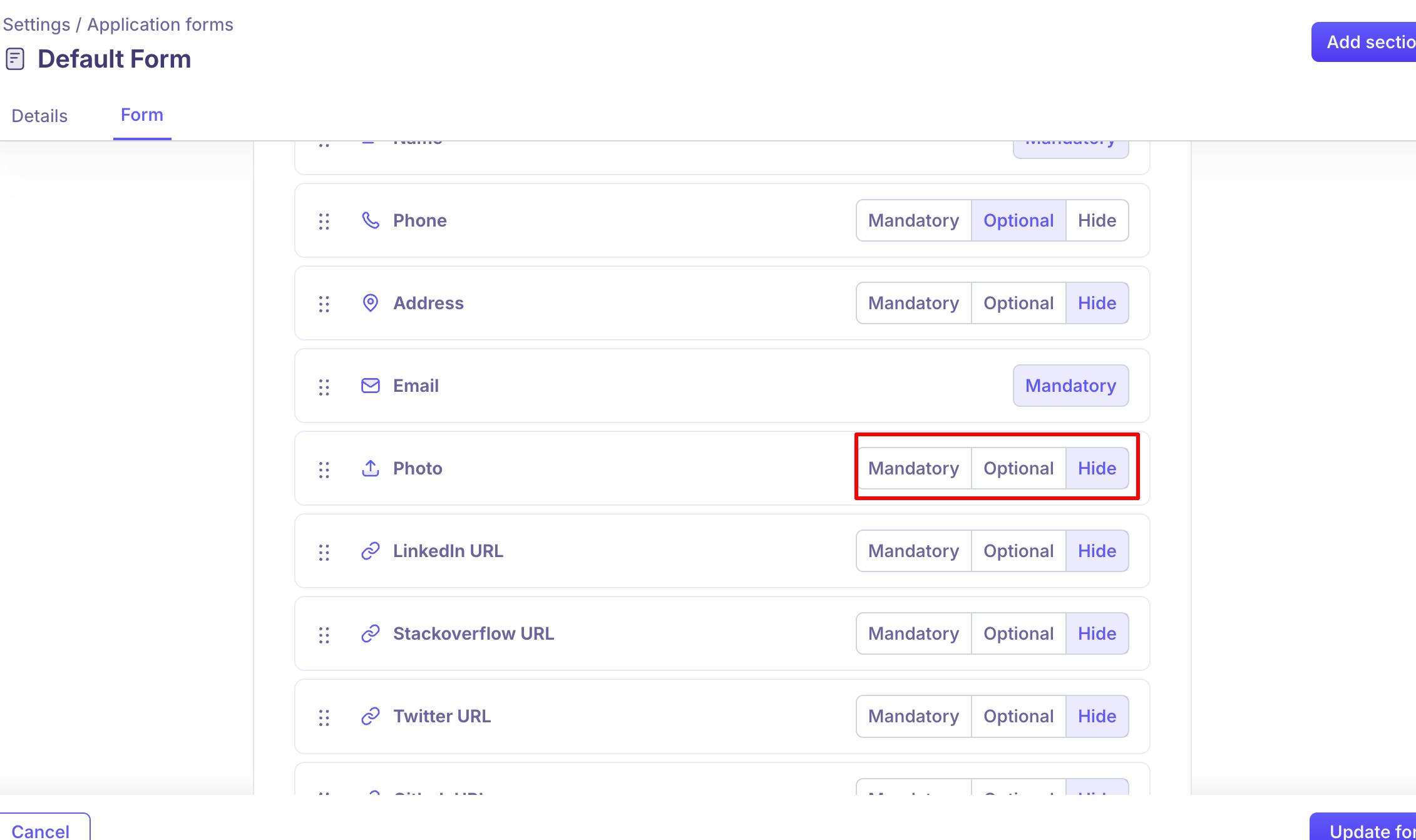Image resolution: width=1416 pixels, height=840 pixels.
Task: Set Phone field to Mandatory
Action: (x=913, y=220)
